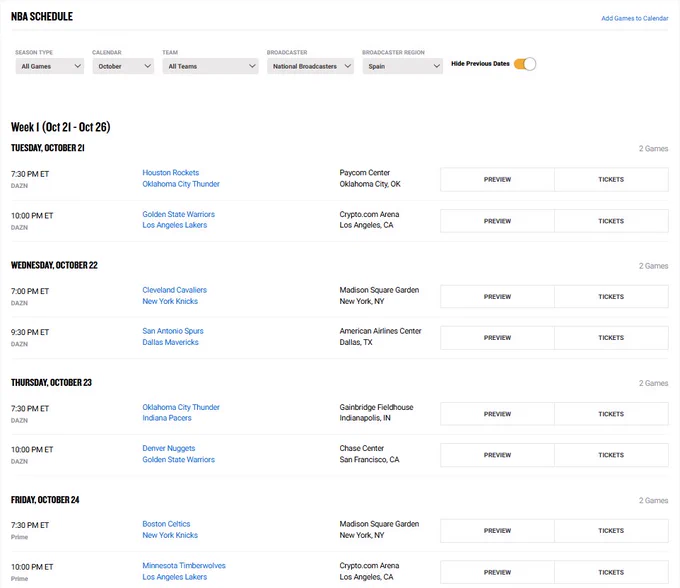Open Cleveland Cavaliers team link
680x588 pixels.
(174, 290)
